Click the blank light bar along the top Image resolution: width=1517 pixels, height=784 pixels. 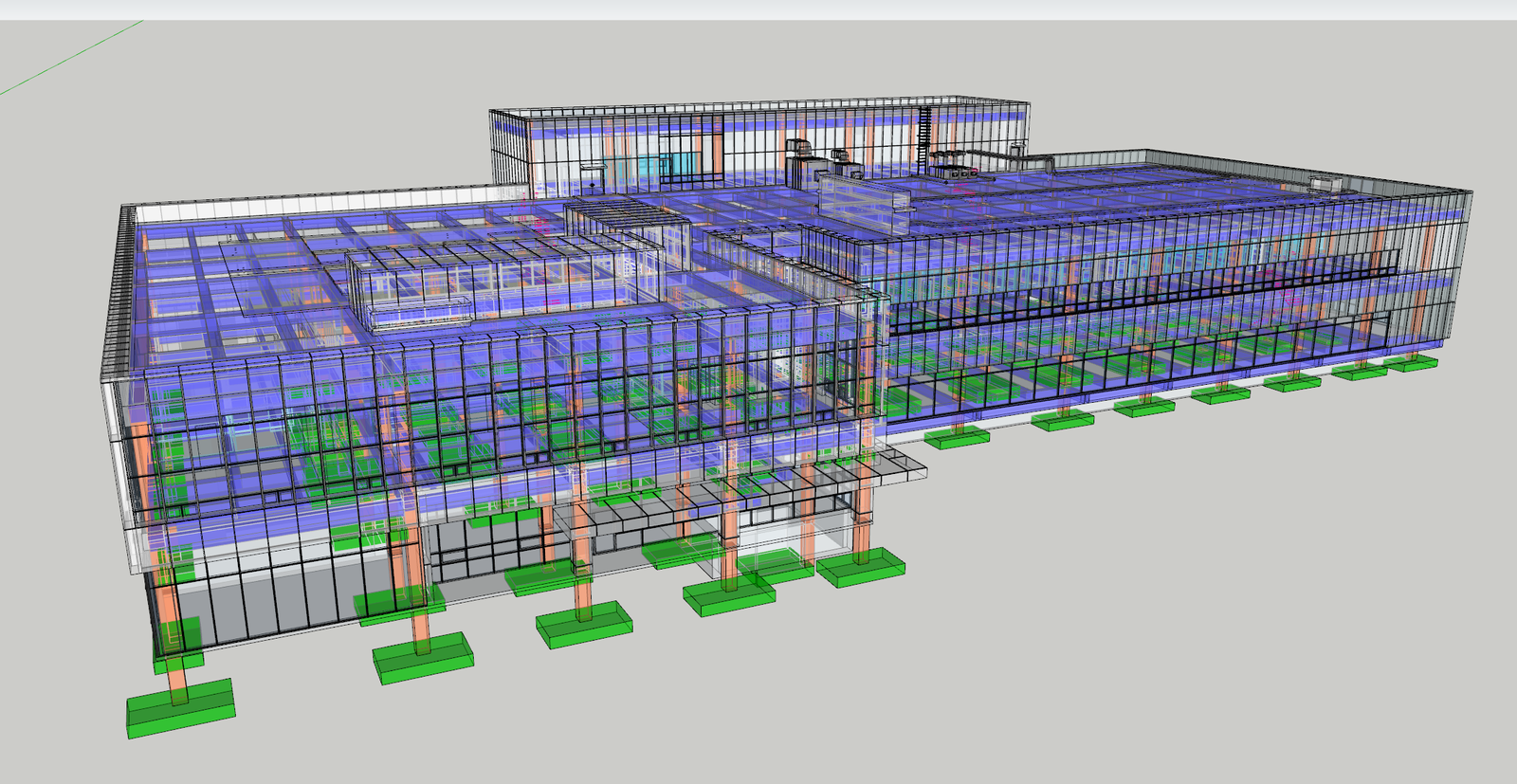tap(758, 9)
